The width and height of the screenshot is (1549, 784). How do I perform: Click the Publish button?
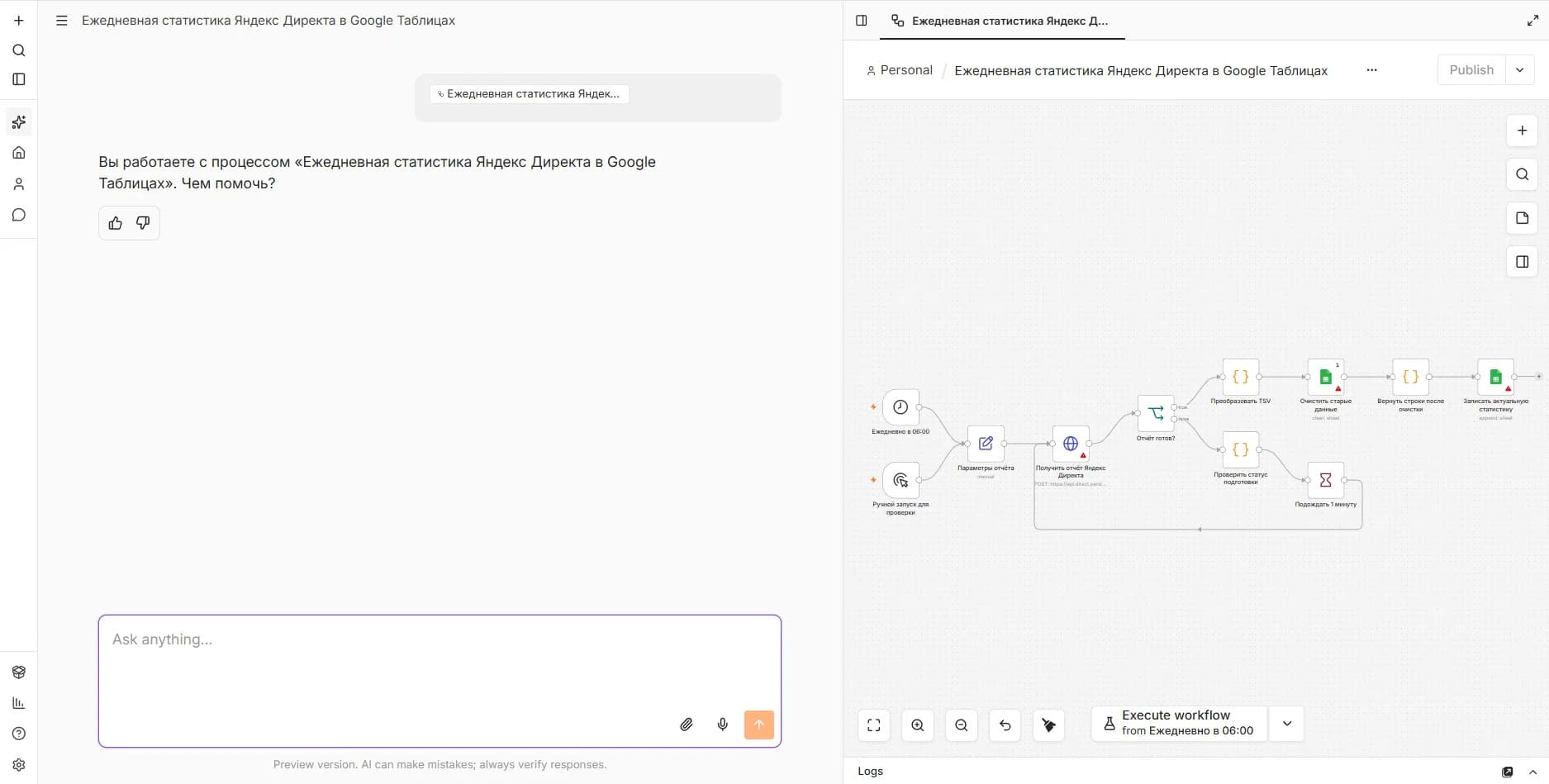point(1471,70)
